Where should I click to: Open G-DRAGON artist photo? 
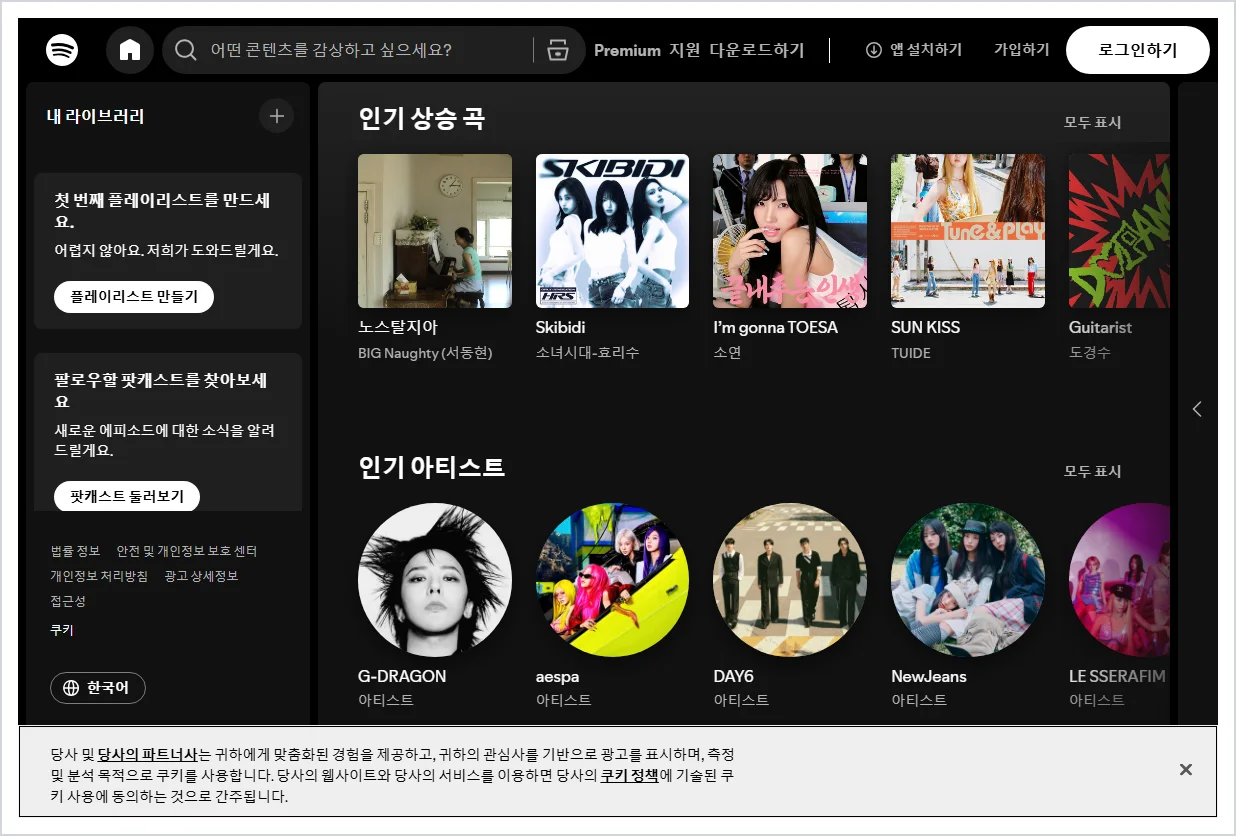point(435,580)
